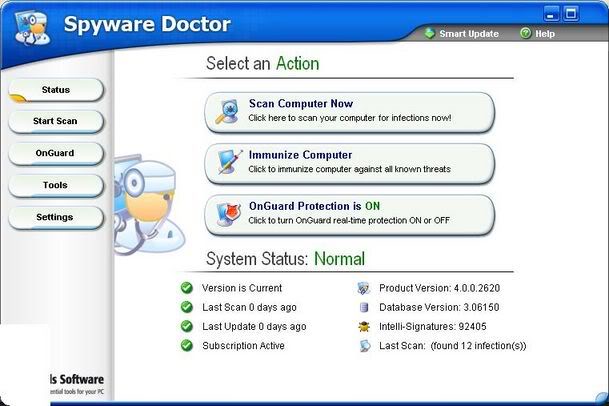The image size is (609, 406).
Task: Click the 'Last Scan 0 days ago' text
Action: pos(249,307)
